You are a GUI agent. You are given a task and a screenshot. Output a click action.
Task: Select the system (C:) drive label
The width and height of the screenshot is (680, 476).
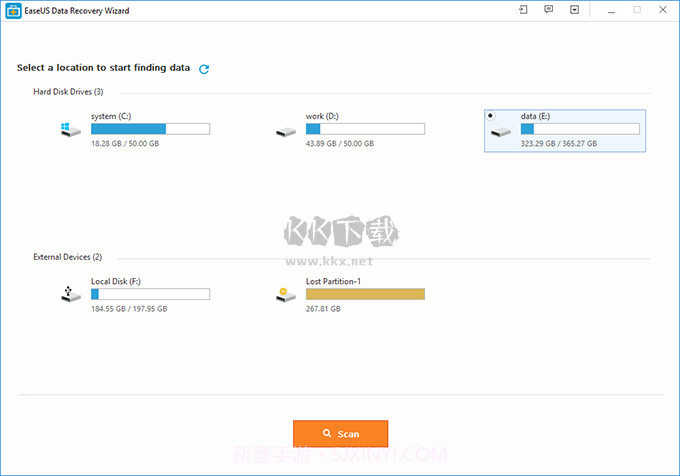[x=110, y=116]
